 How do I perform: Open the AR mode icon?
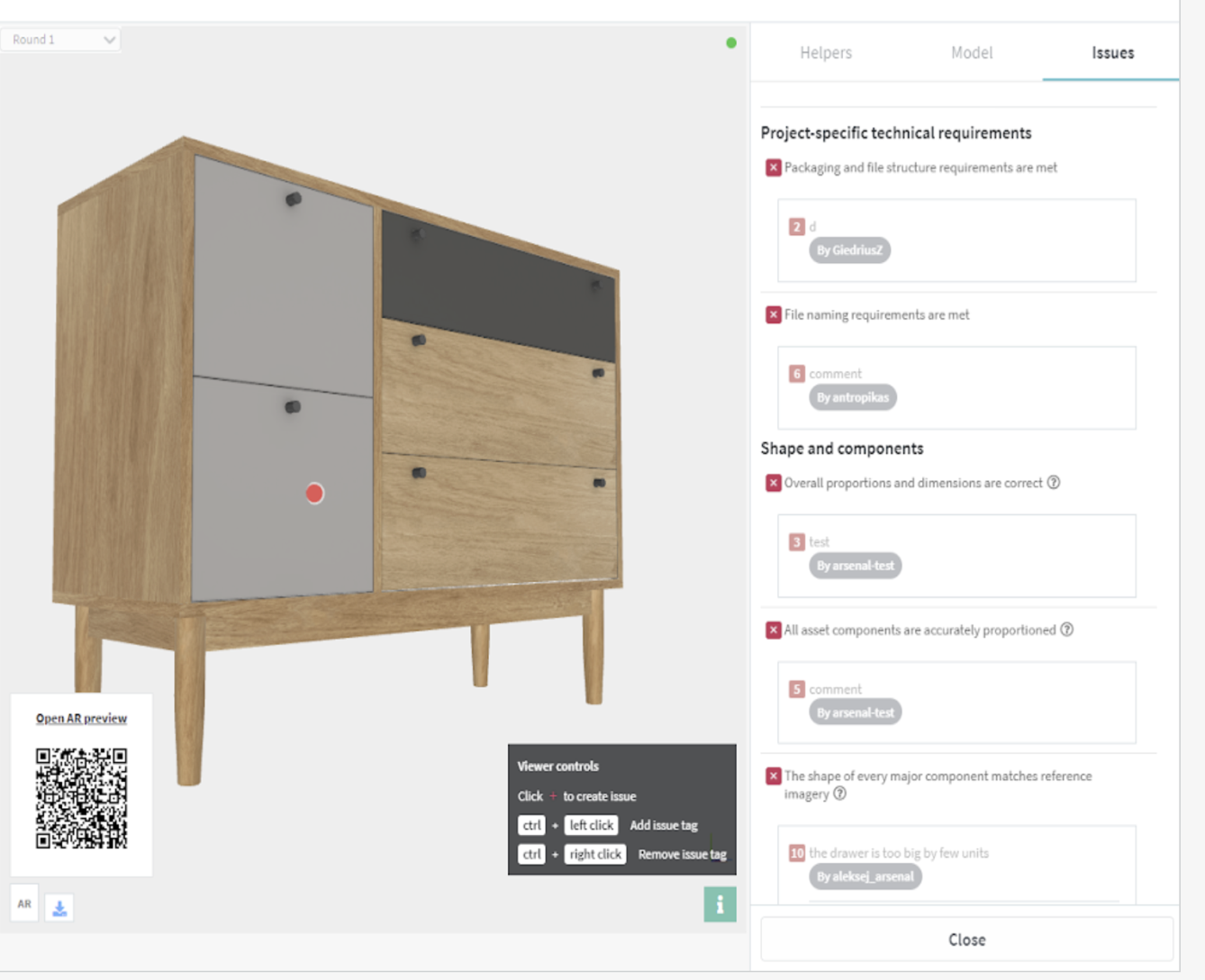24,904
